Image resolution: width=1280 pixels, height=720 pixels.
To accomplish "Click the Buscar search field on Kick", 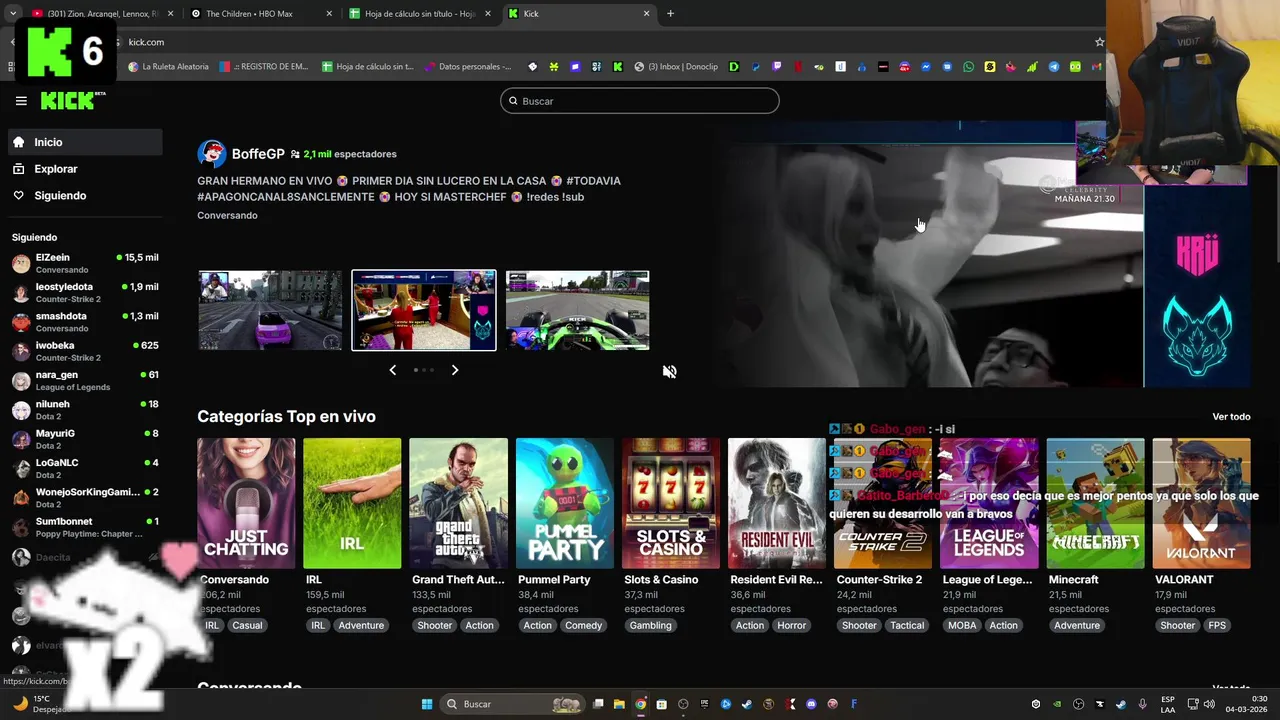I will click(640, 101).
